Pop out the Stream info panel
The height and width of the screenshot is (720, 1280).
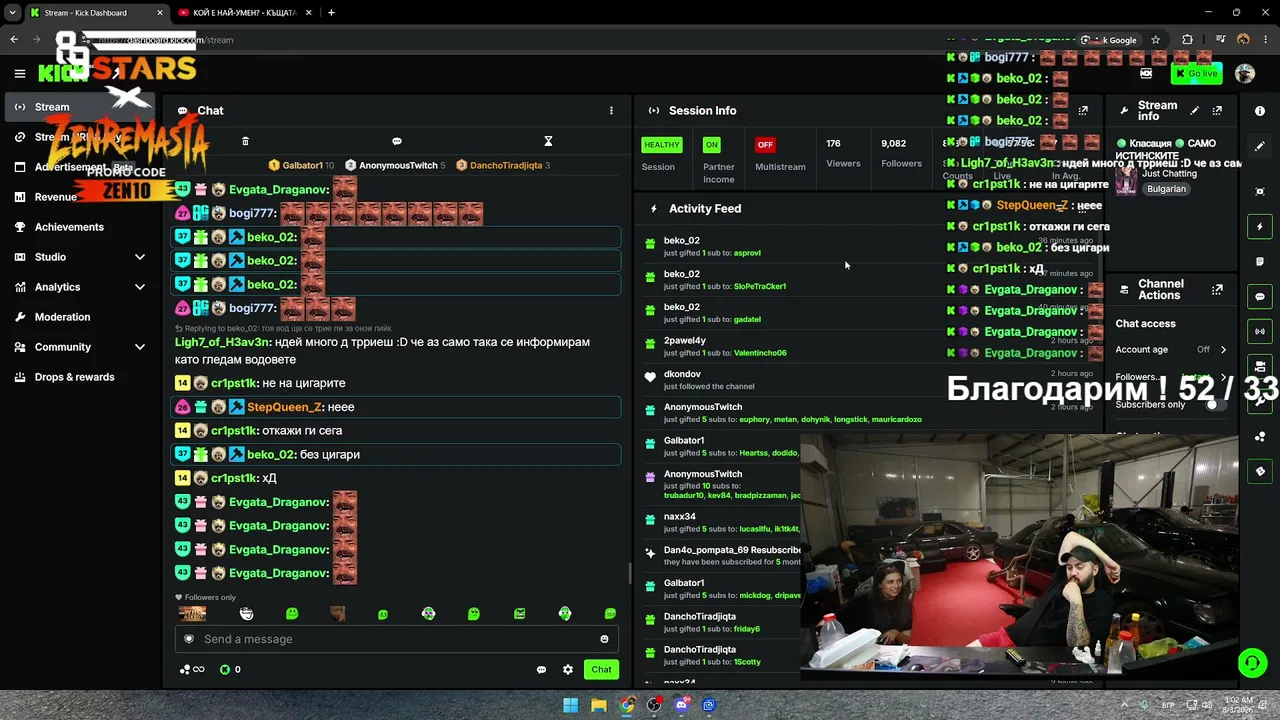(1217, 111)
